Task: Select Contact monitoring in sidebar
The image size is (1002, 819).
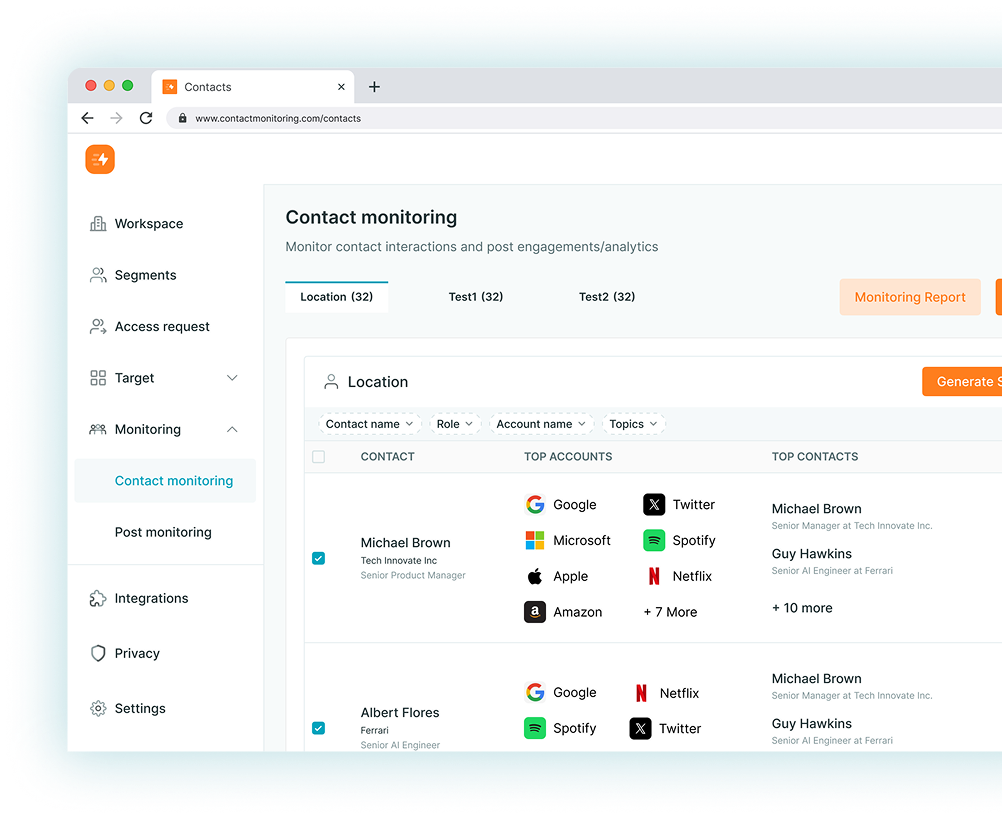Action: [x=165, y=481]
